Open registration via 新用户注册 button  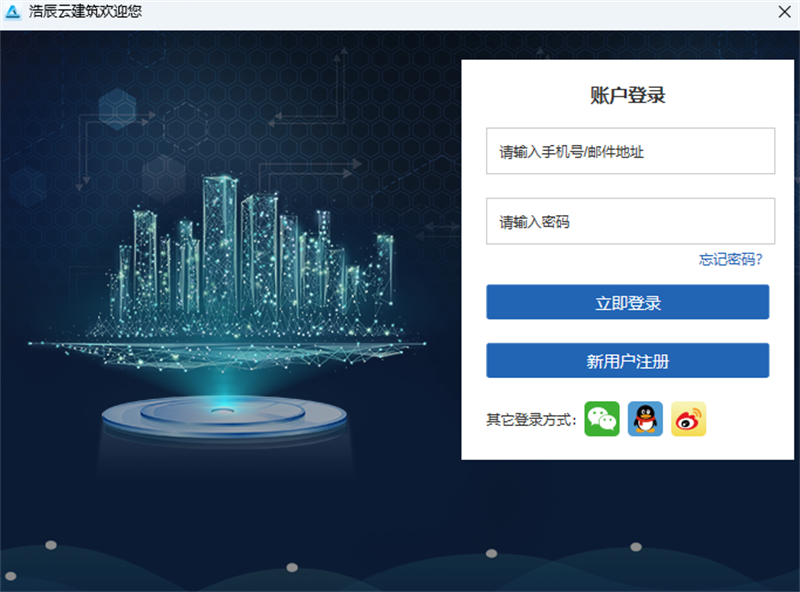point(628,361)
